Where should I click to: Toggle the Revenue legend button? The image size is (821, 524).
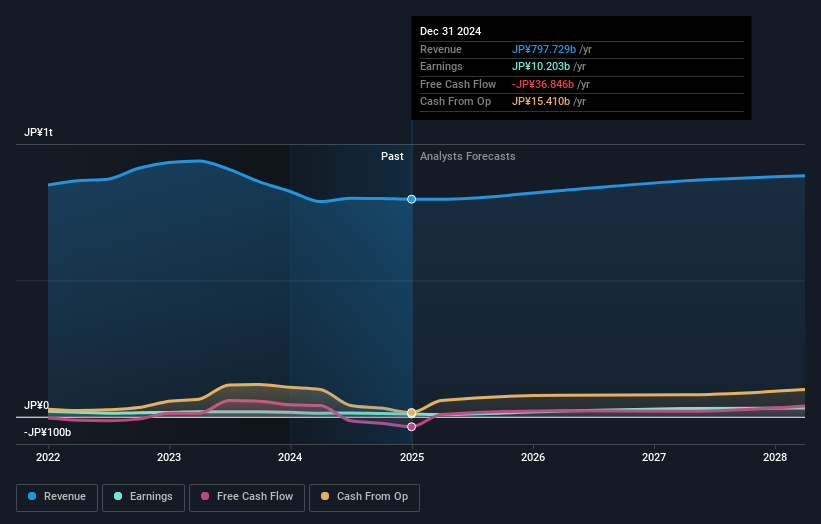click(57, 497)
